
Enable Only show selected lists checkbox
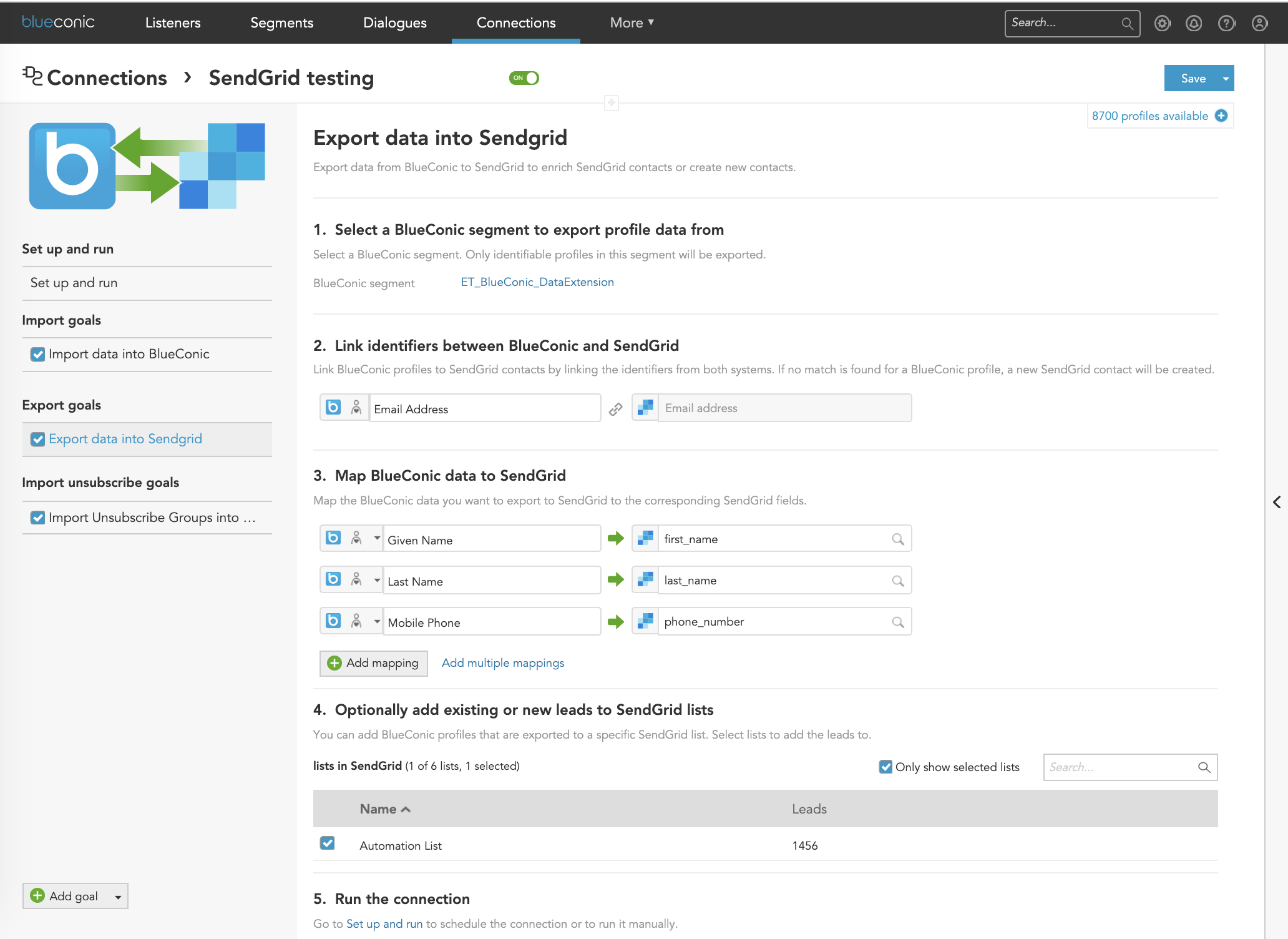point(883,767)
